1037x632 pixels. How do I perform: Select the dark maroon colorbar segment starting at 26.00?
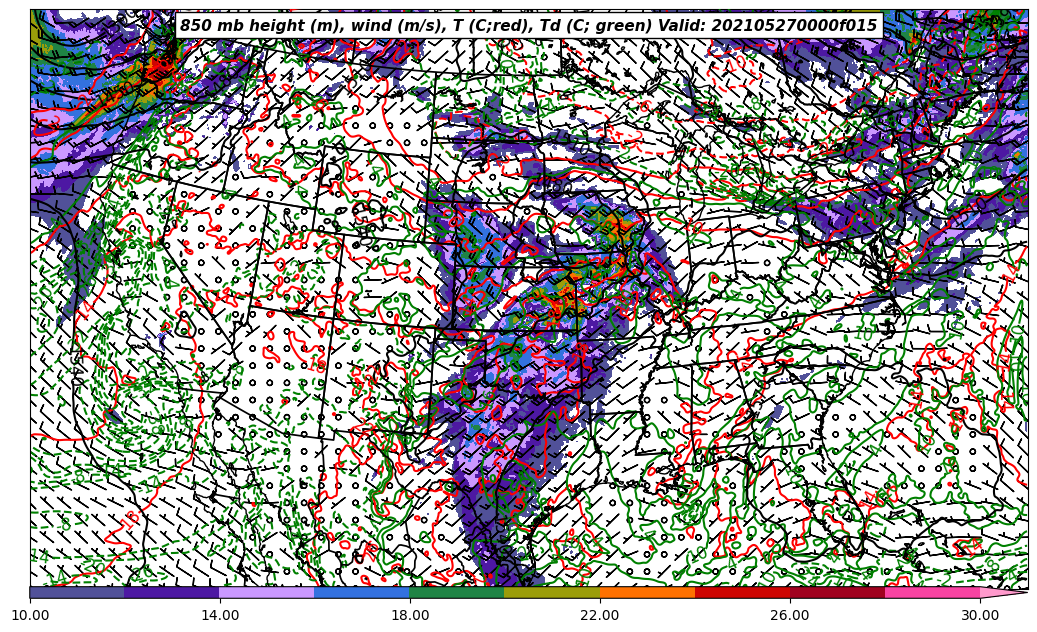(837, 592)
